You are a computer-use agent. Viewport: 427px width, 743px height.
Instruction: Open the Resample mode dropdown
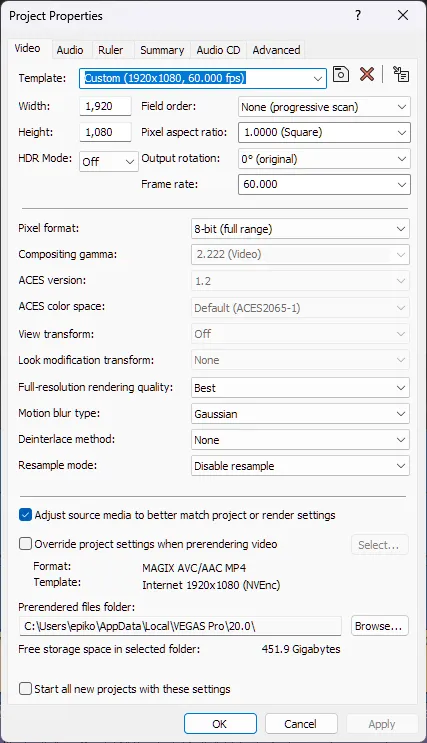click(300, 466)
